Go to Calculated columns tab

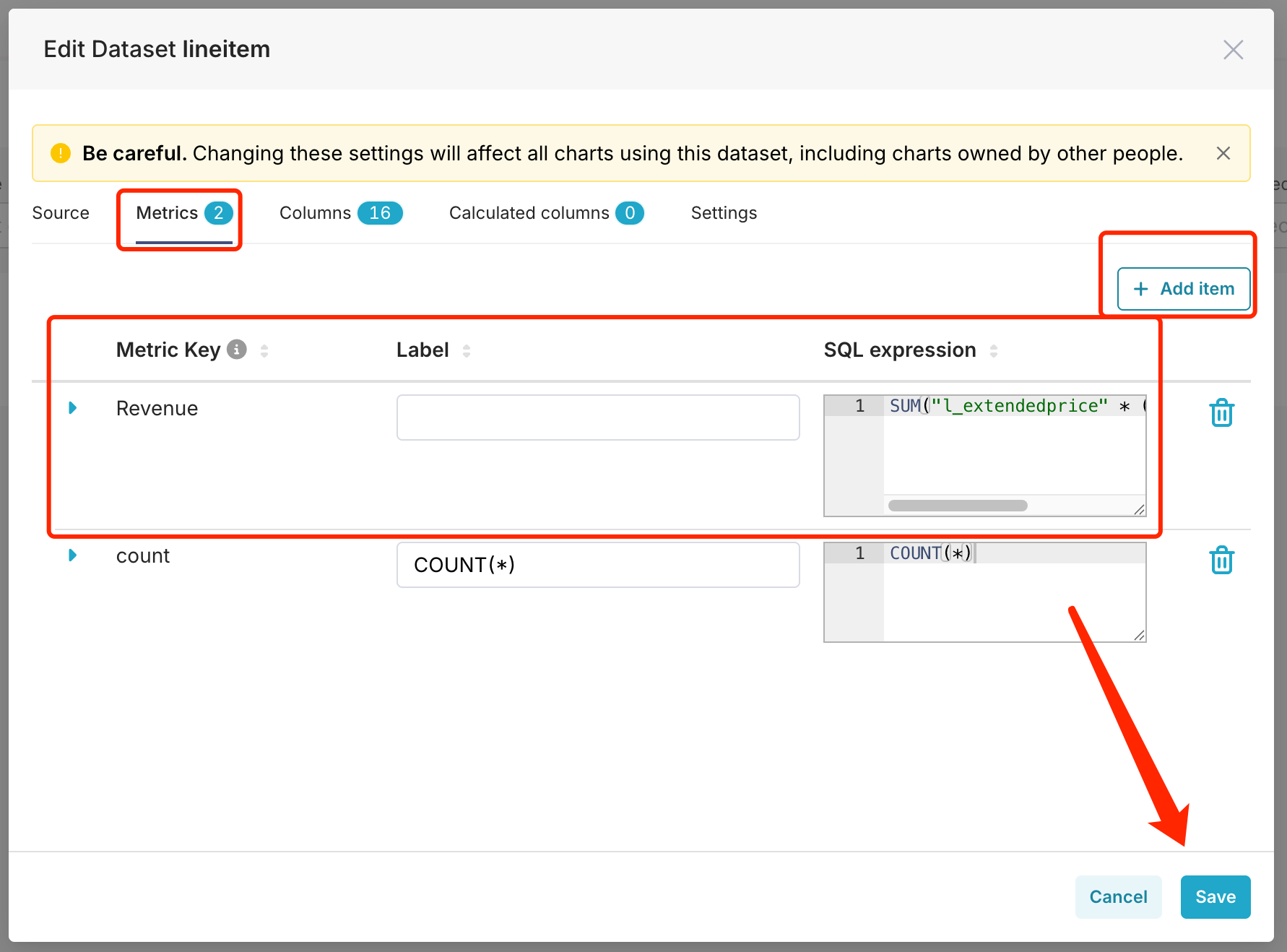[x=545, y=213]
